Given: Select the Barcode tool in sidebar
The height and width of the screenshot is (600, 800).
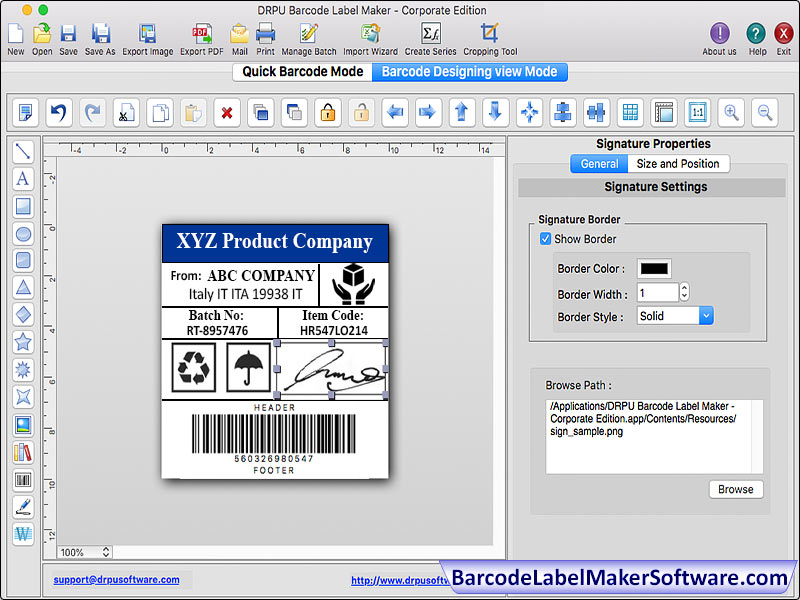Looking at the screenshot, I should point(23,480).
